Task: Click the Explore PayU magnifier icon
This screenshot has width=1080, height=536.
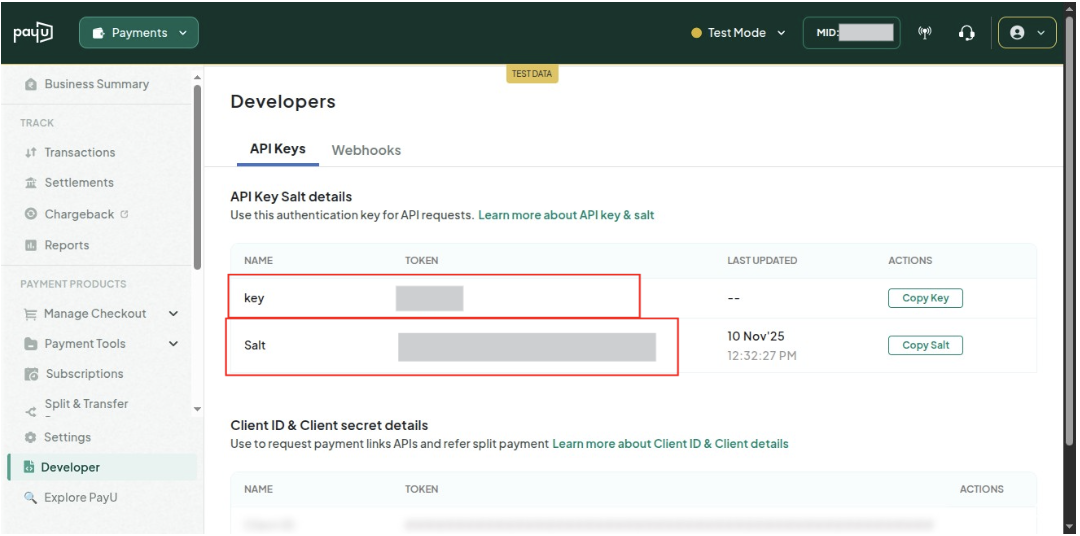Action: [x=30, y=497]
